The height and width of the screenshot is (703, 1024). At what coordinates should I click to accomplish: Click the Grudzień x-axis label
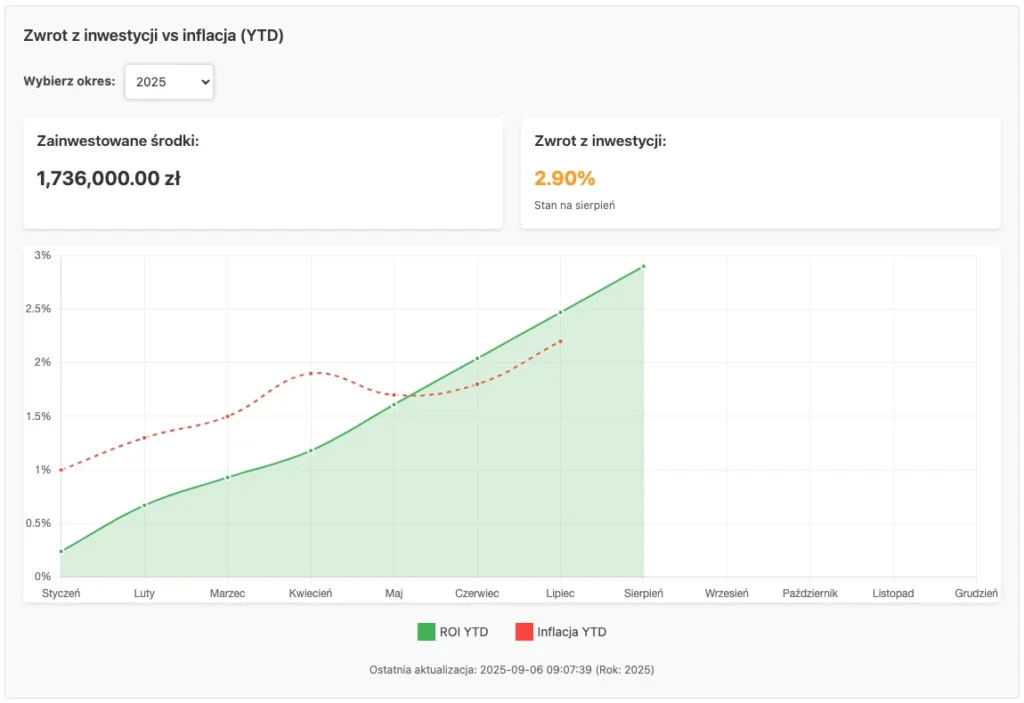click(x=976, y=593)
